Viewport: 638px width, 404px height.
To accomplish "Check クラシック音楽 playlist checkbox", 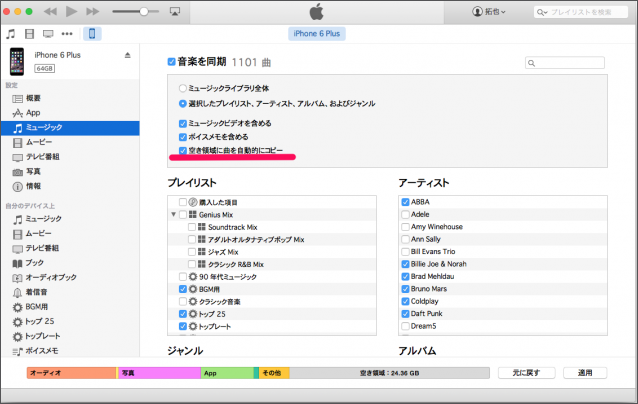I will click(183, 301).
